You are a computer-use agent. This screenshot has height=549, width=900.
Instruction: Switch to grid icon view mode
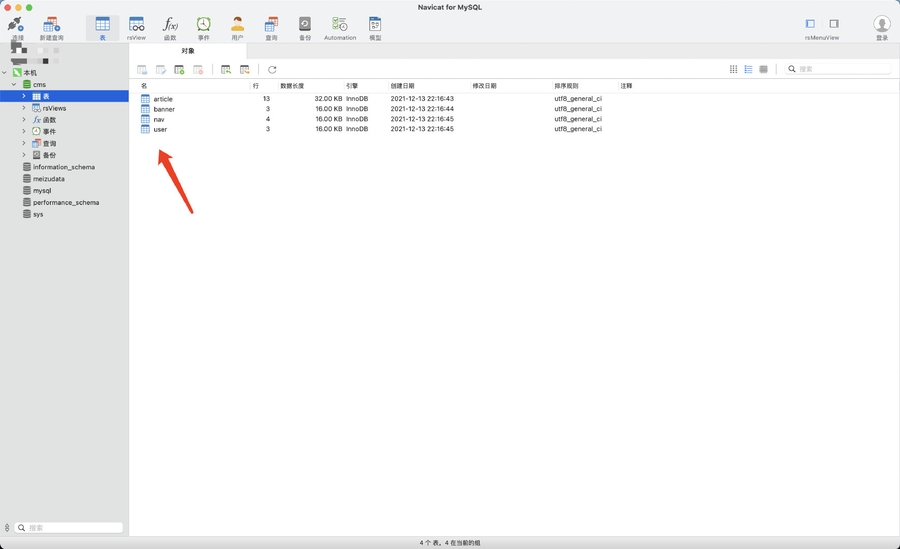coord(733,70)
